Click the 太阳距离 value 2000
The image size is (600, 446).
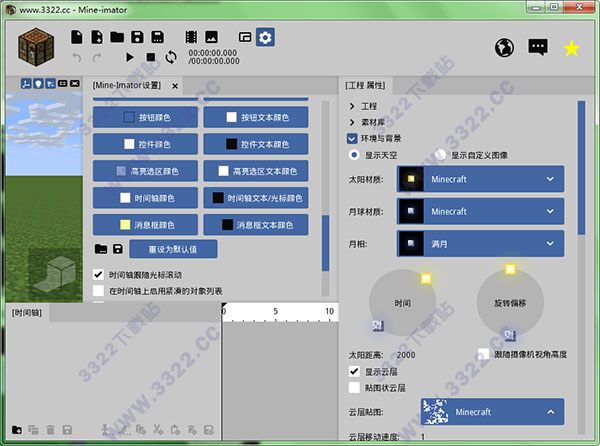pos(406,355)
